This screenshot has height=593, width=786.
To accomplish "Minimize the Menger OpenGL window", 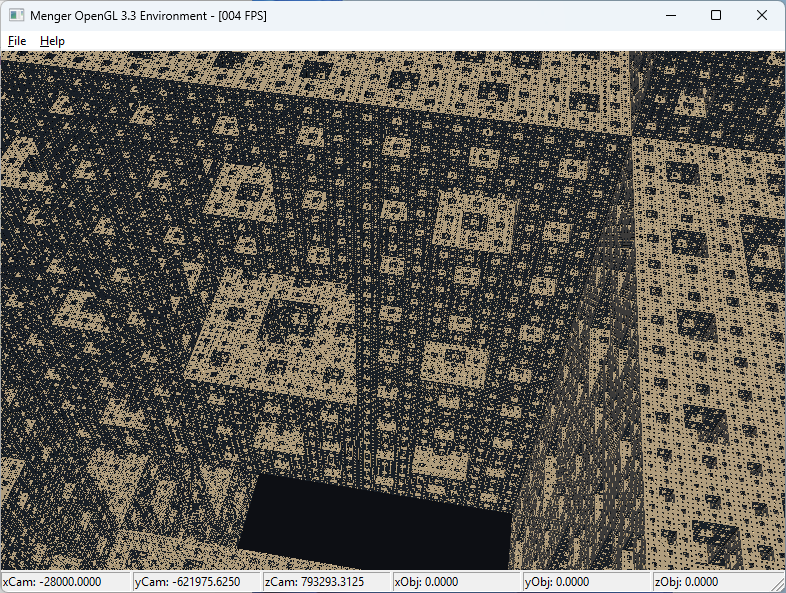I will point(671,16).
